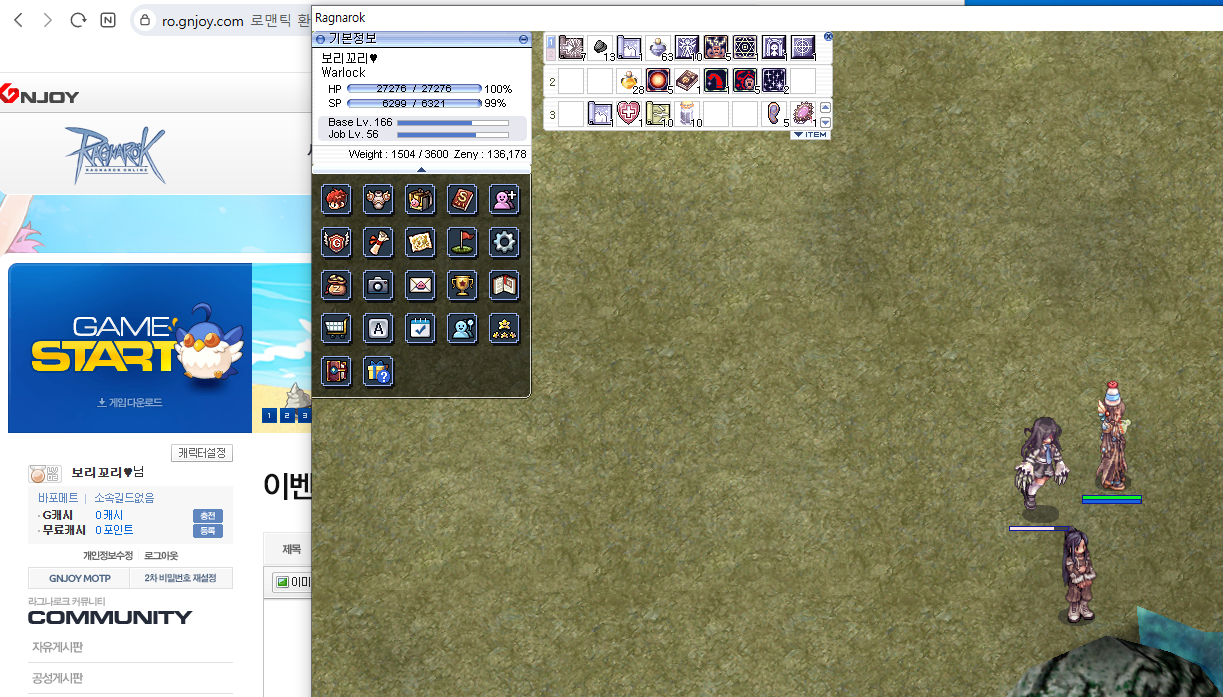Image resolution: width=1223 pixels, height=697 pixels.
Task: Open the skill list red S book
Action: (462, 199)
